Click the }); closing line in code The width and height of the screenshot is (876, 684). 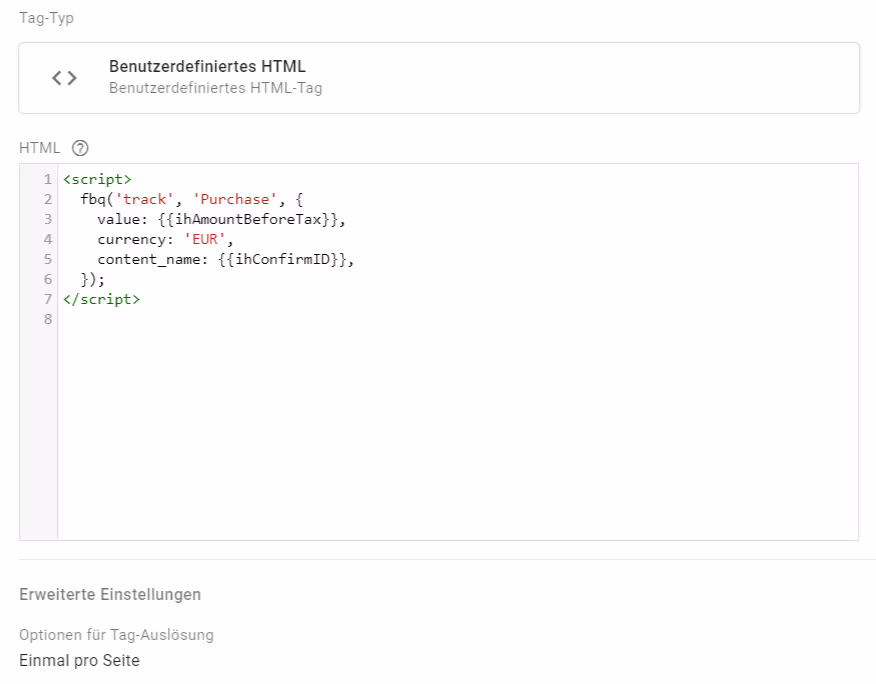pyautogui.click(x=92, y=279)
